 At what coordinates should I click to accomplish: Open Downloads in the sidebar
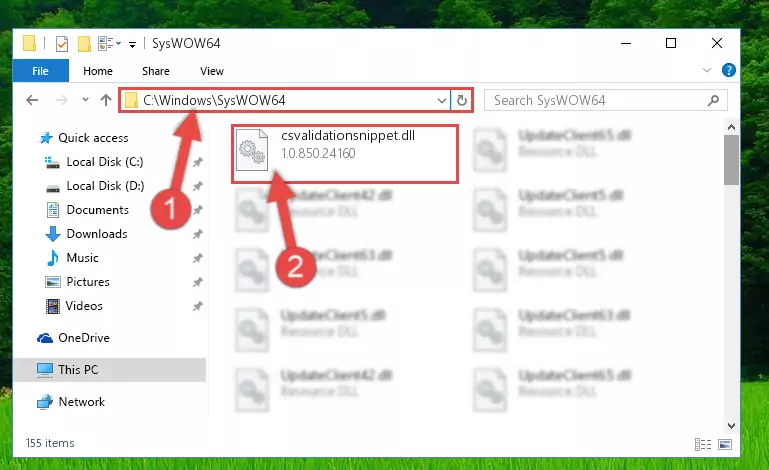(x=97, y=234)
